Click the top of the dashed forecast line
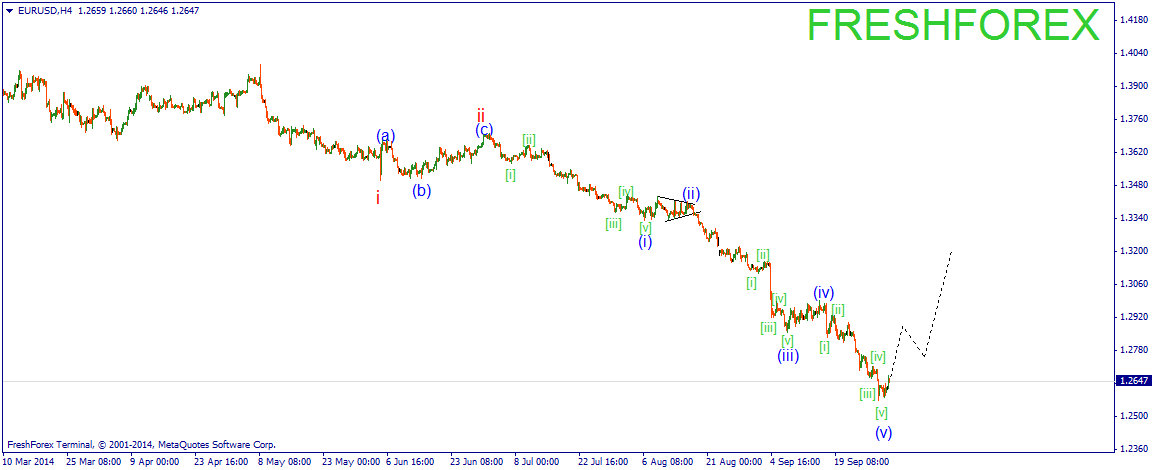1154x470 pixels. [x=950, y=253]
